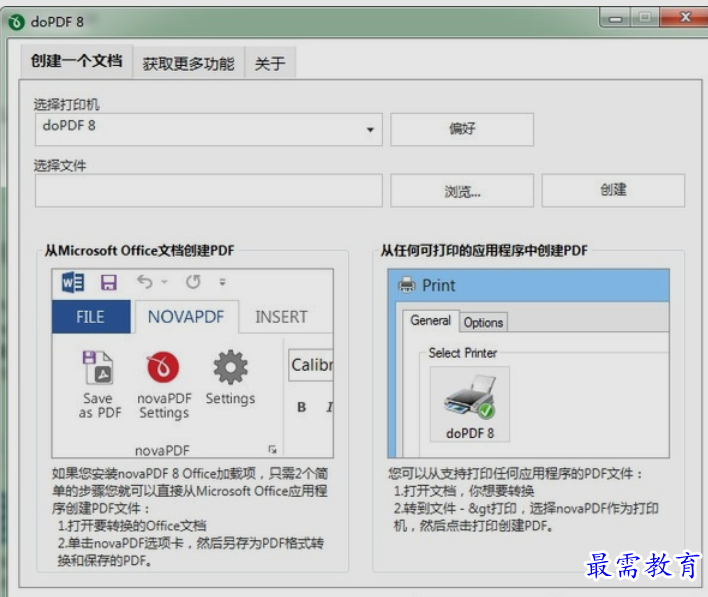Select NOVAPDF ribbon tab
708x597 pixels.
click(x=186, y=317)
